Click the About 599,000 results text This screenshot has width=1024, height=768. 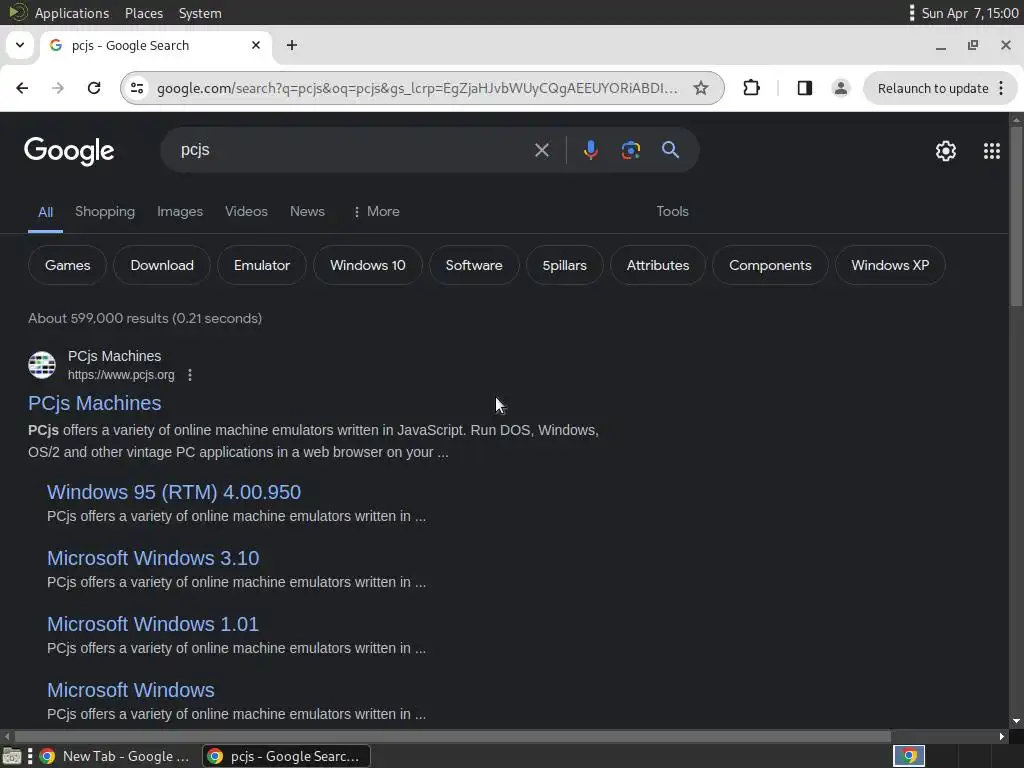click(145, 319)
